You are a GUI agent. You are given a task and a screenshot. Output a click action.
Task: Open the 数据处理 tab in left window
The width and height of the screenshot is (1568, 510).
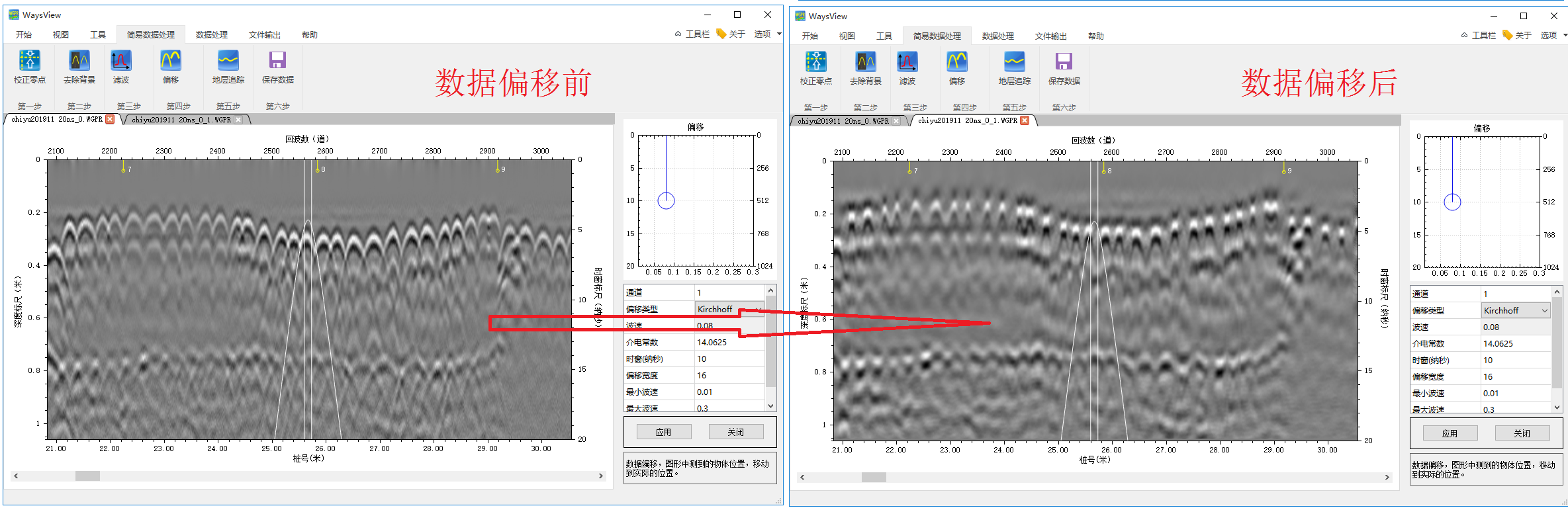[x=211, y=35]
